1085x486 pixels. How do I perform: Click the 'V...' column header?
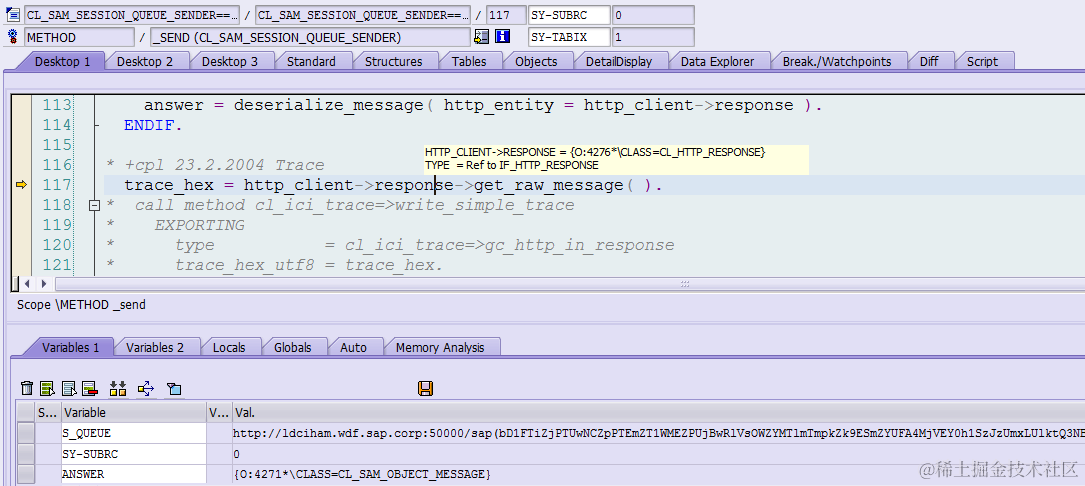point(219,413)
